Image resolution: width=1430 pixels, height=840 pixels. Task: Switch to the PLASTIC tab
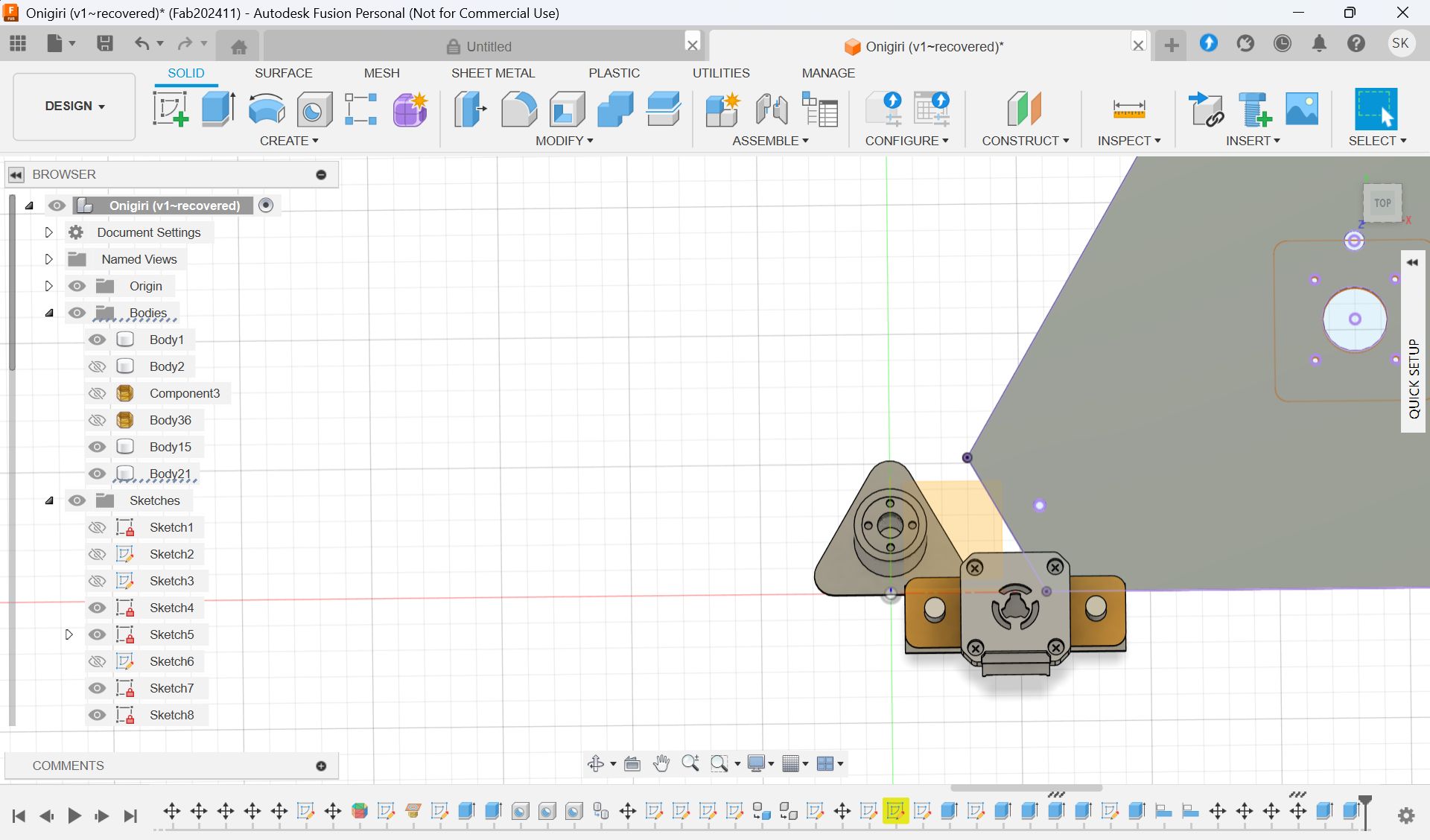614,73
